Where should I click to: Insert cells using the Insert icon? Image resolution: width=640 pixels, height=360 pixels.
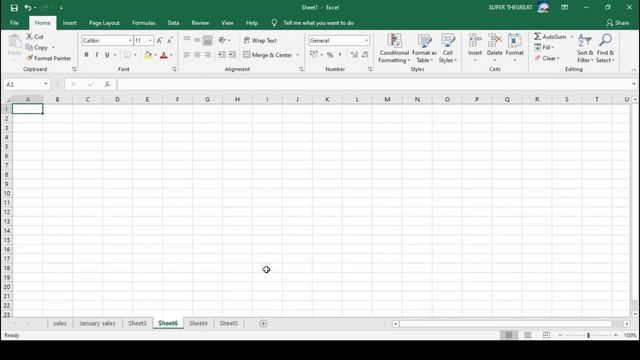click(x=475, y=41)
